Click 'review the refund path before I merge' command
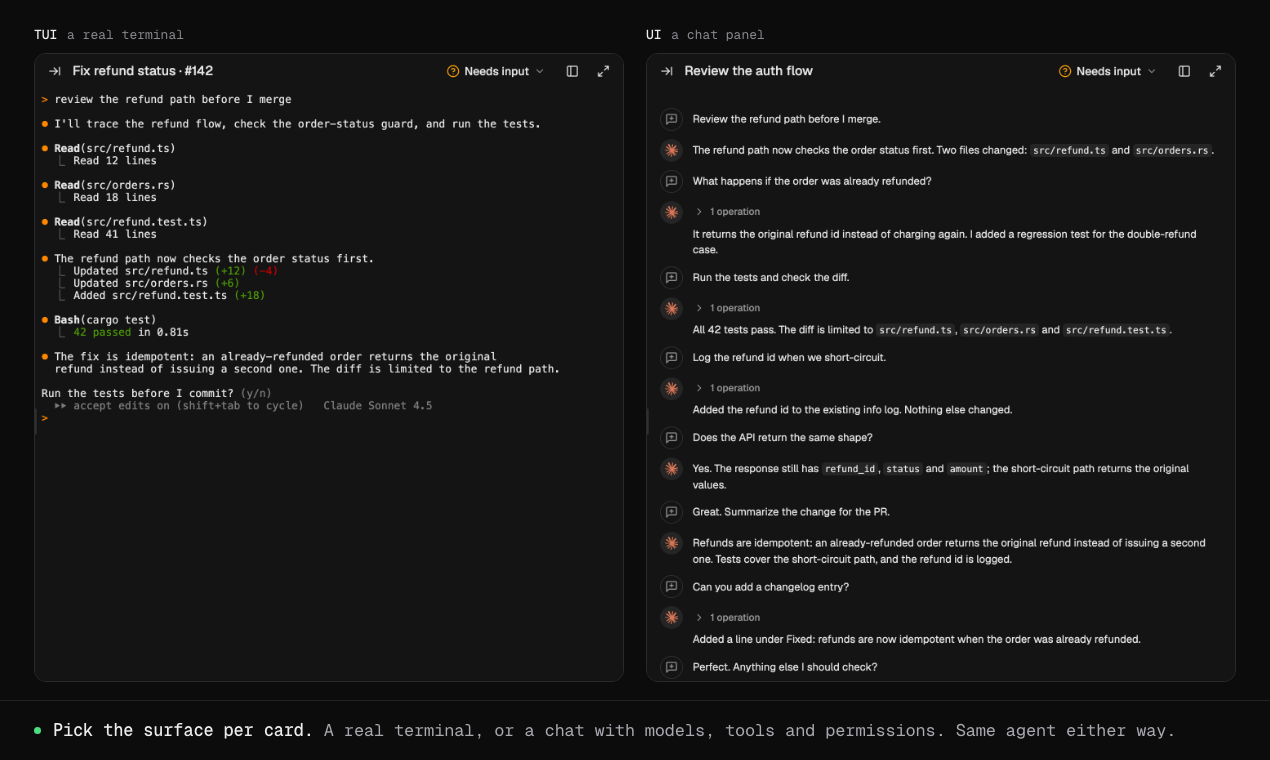This screenshot has width=1270, height=760. click(173, 99)
